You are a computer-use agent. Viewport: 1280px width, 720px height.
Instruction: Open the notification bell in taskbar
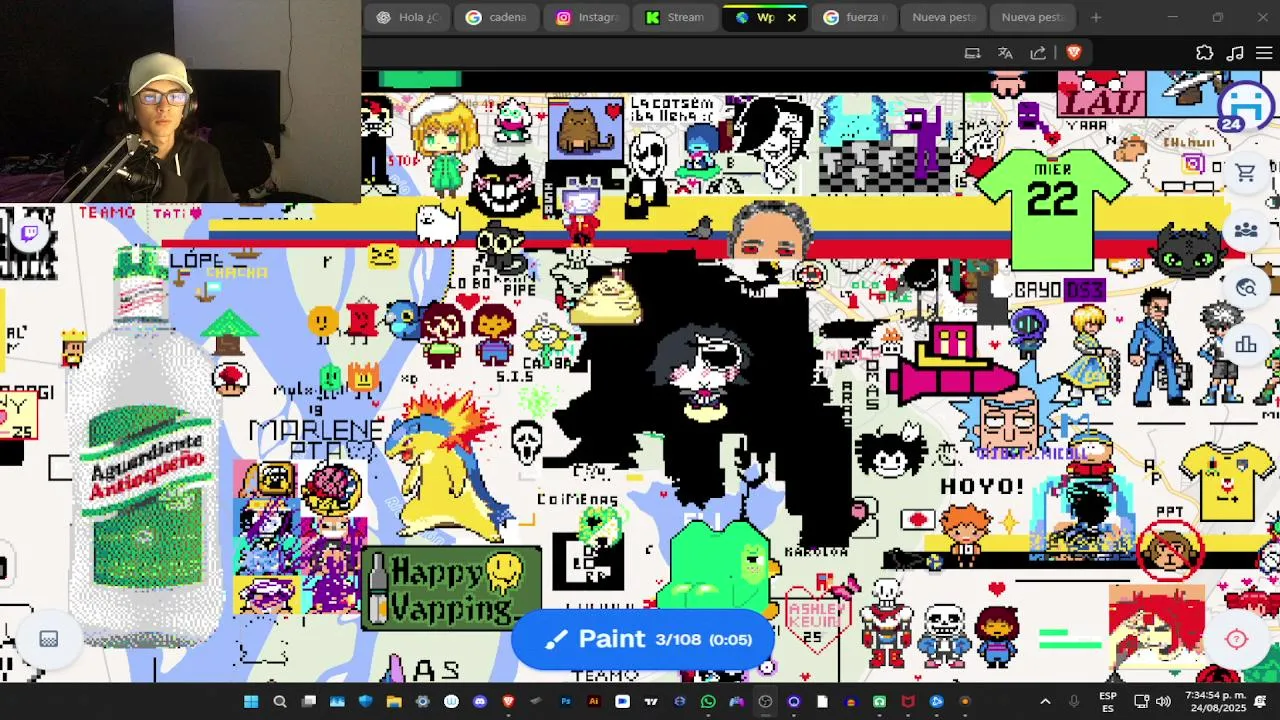coord(1260,701)
